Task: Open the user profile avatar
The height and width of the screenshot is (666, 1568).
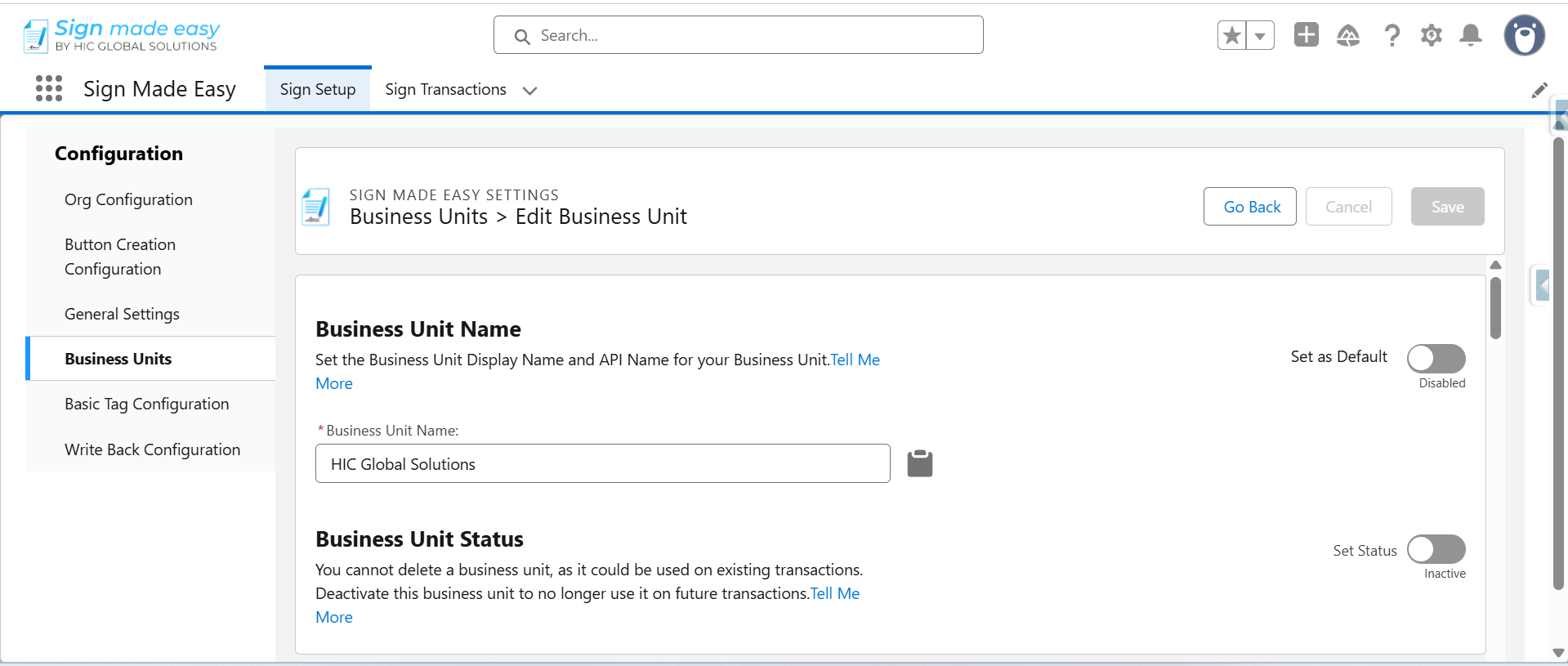Action: [1525, 35]
